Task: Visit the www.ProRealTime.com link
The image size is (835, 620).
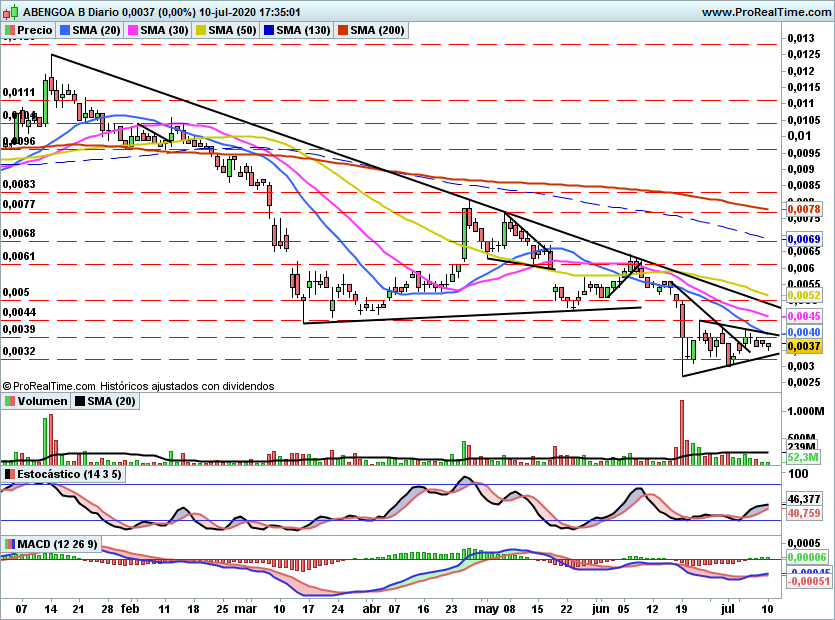Action: tap(766, 12)
